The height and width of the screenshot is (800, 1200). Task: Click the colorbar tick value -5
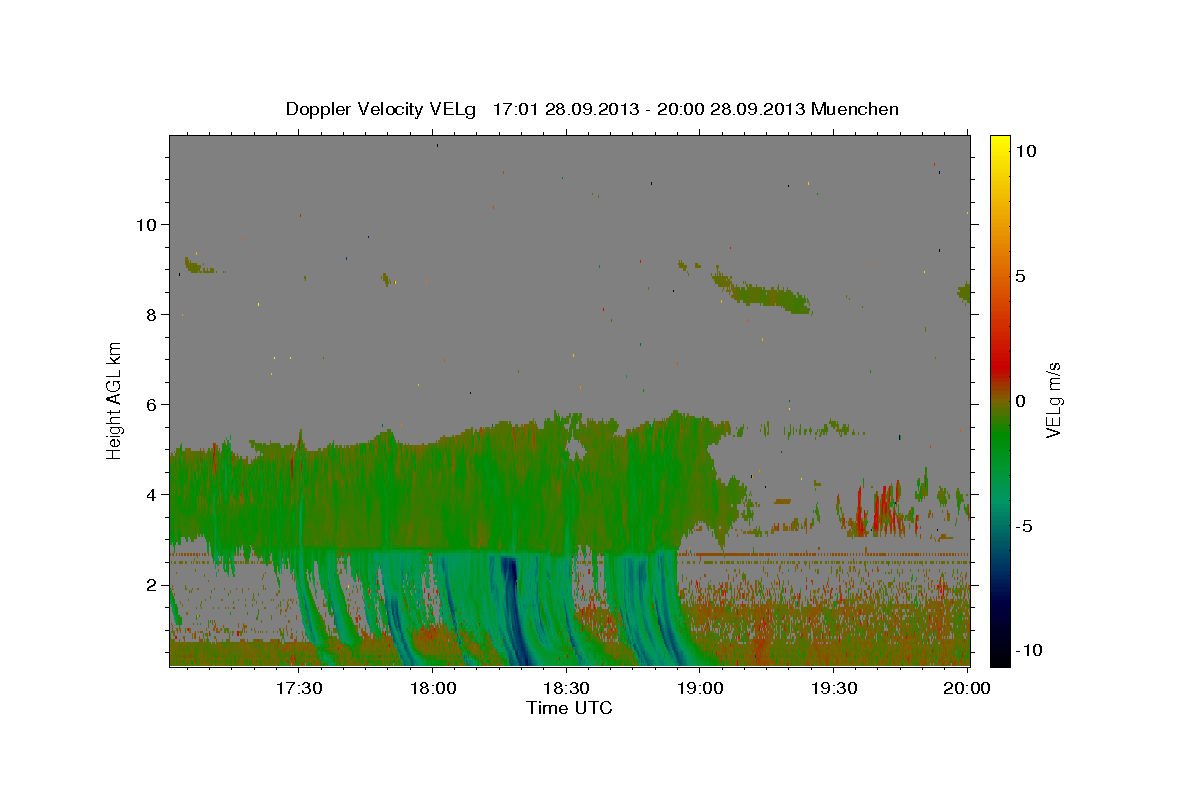(1024, 526)
